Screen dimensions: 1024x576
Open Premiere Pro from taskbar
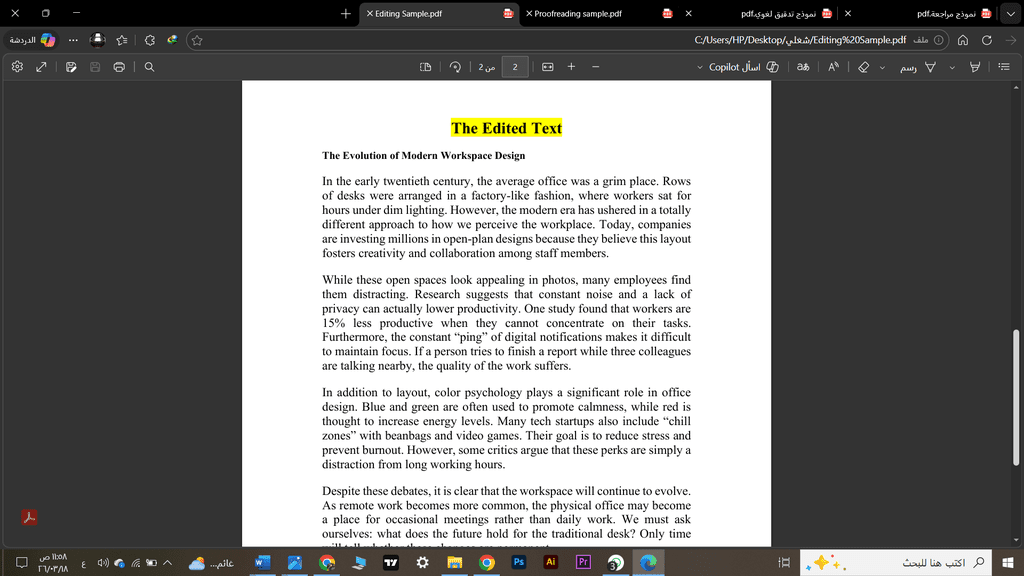(x=583, y=562)
